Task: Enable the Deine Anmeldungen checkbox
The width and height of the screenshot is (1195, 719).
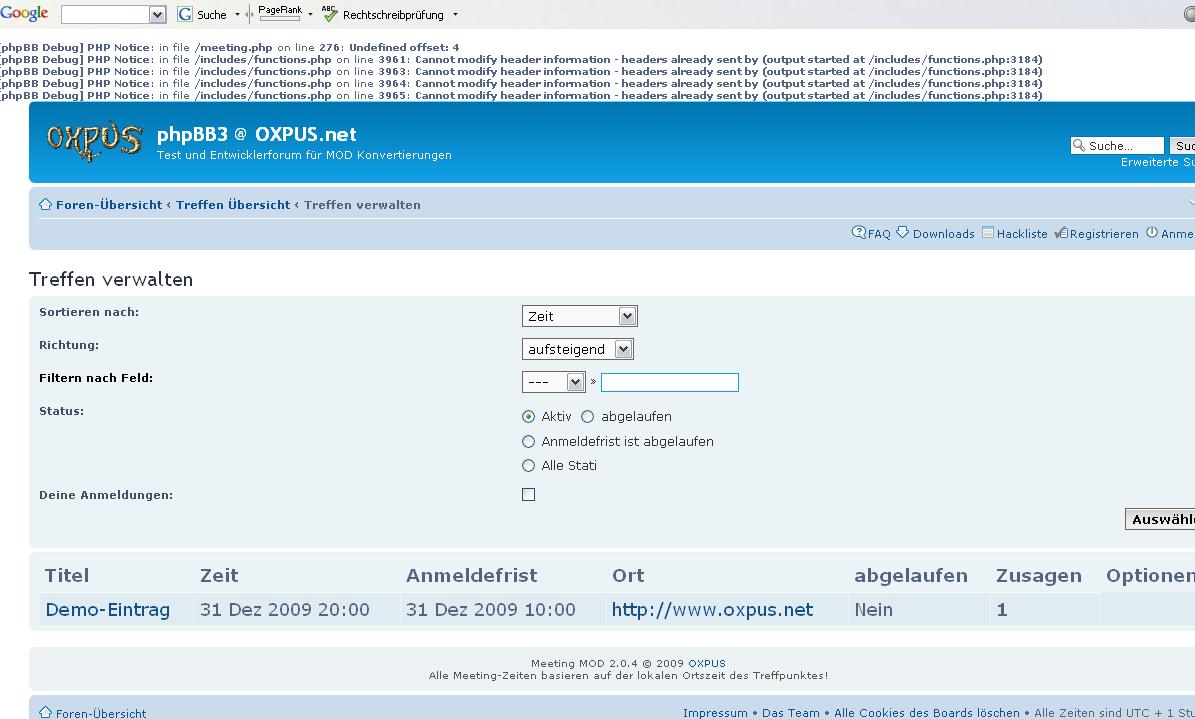Action: coord(529,494)
